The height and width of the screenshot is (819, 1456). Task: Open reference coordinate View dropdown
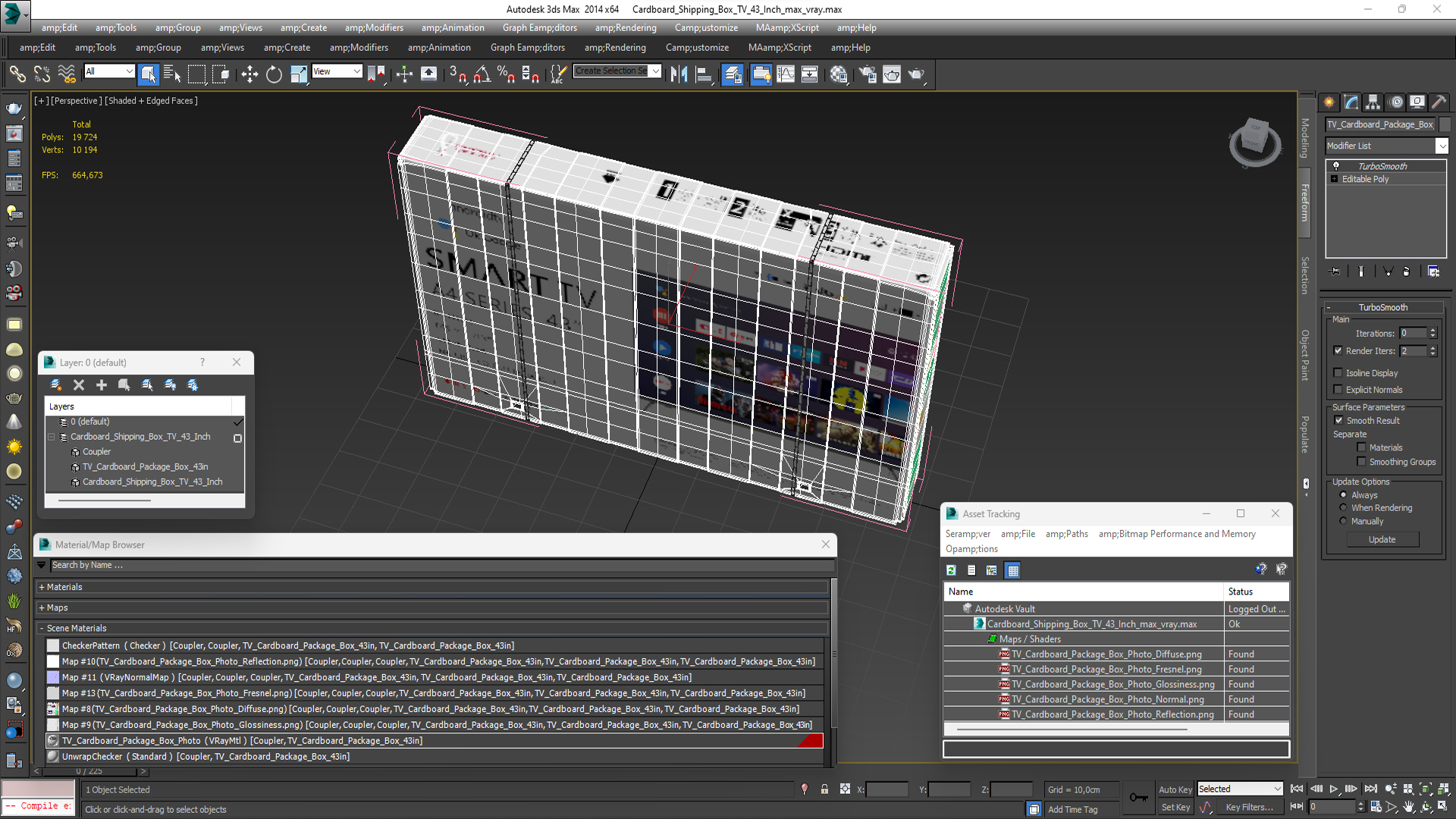[x=337, y=71]
